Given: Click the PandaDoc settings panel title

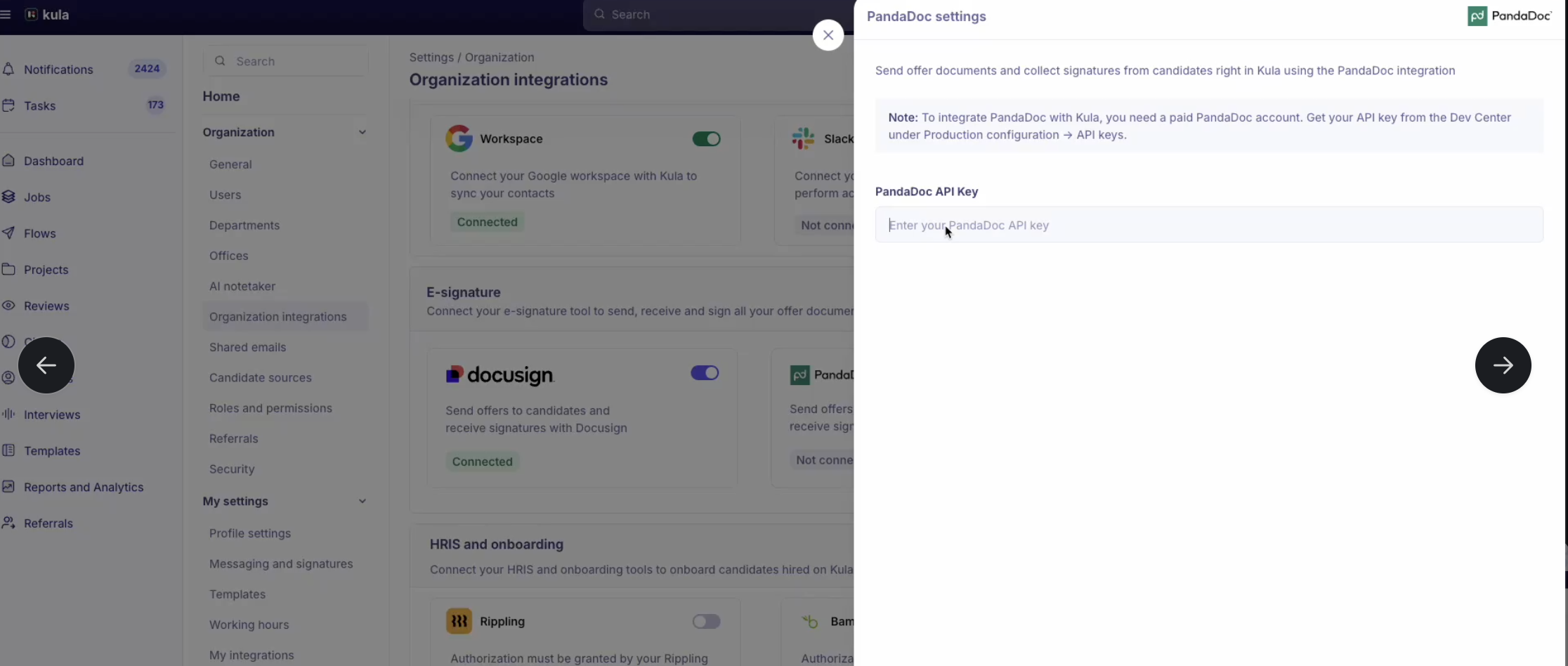Looking at the screenshot, I should coord(927,17).
